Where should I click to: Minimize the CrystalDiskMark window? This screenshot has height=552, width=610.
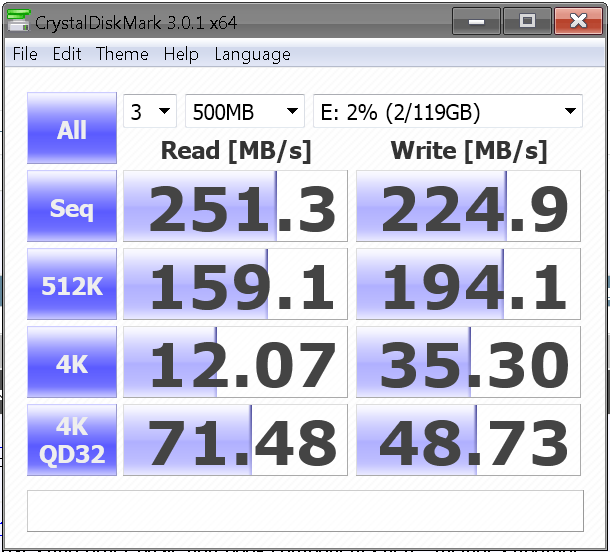pyautogui.click(x=476, y=21)
